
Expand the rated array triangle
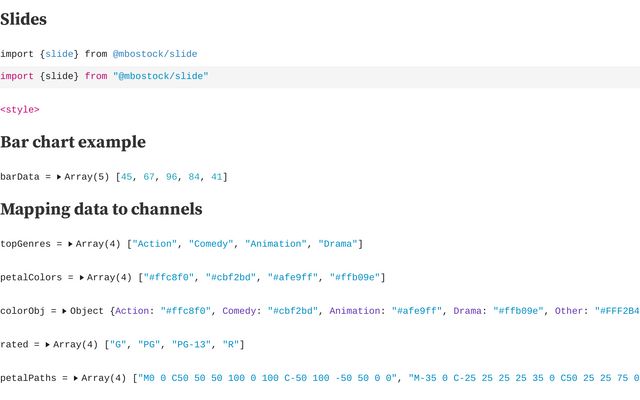pos(48,345)
